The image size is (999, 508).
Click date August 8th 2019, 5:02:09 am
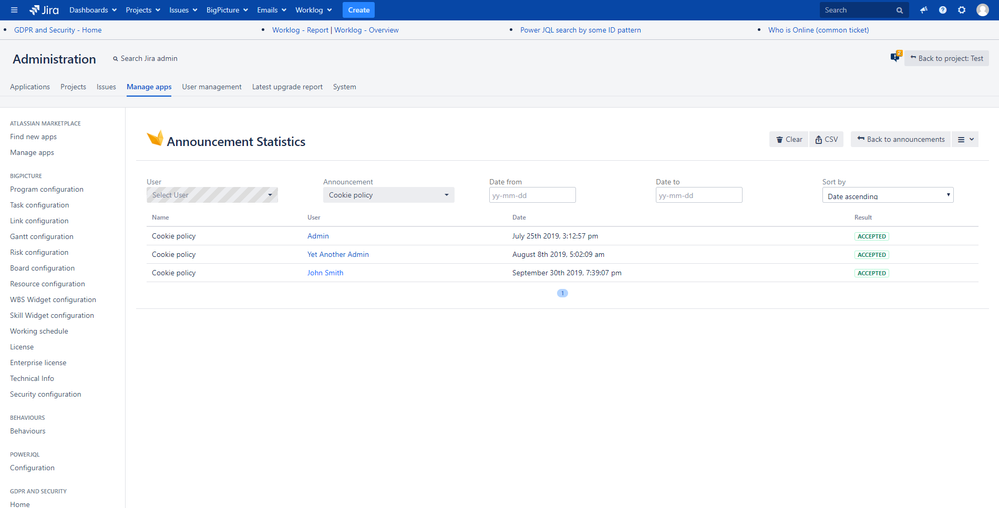(x=558, y=254)
